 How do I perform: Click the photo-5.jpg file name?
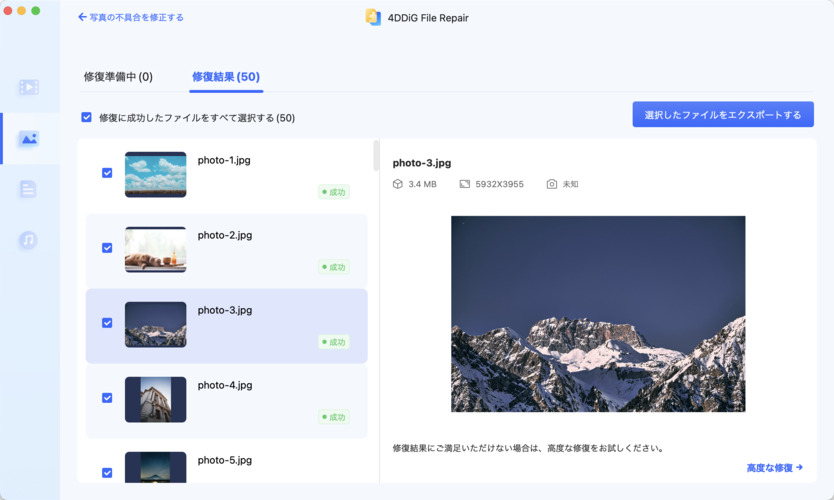pos(224,460)
